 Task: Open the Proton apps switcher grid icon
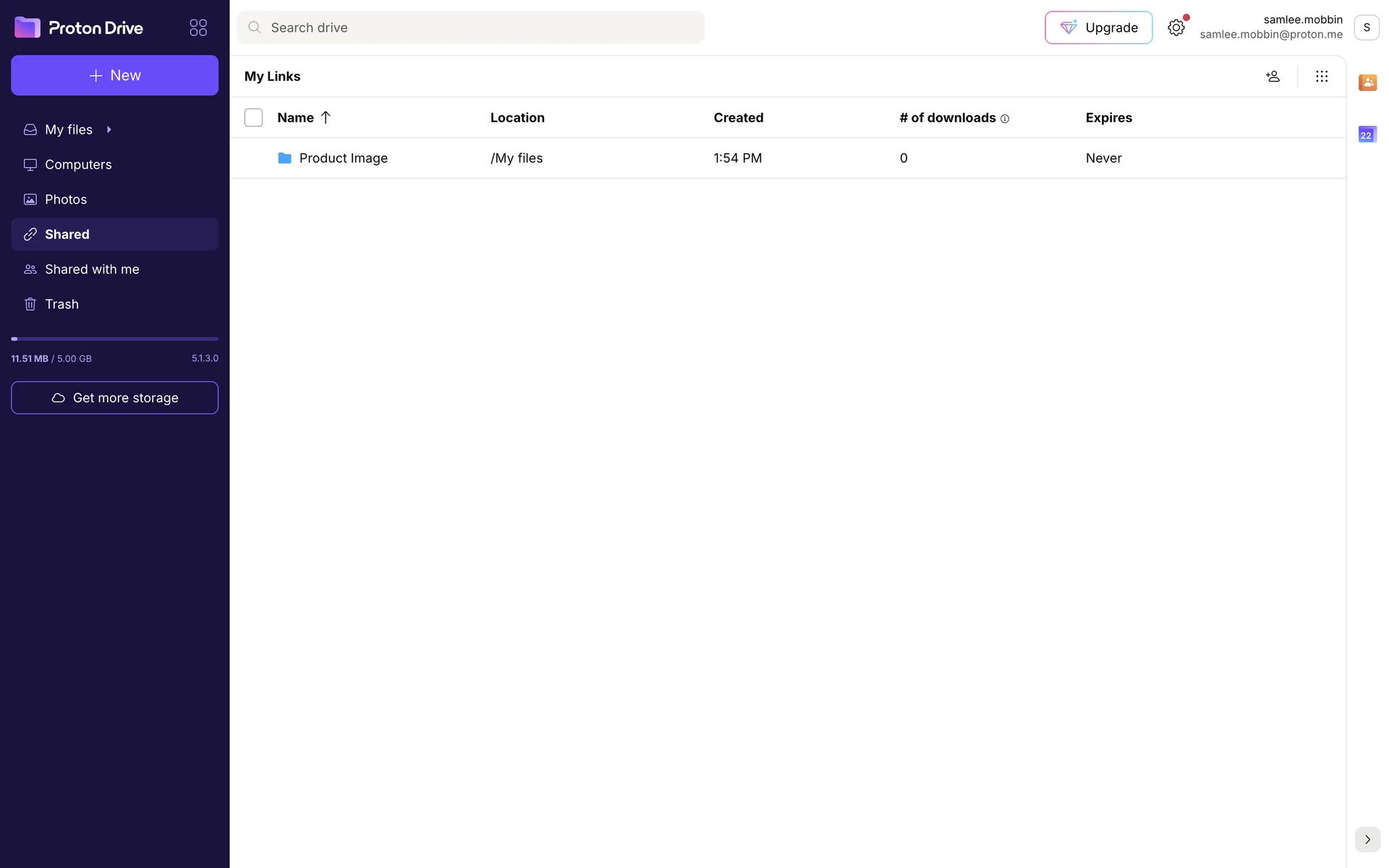198,27
